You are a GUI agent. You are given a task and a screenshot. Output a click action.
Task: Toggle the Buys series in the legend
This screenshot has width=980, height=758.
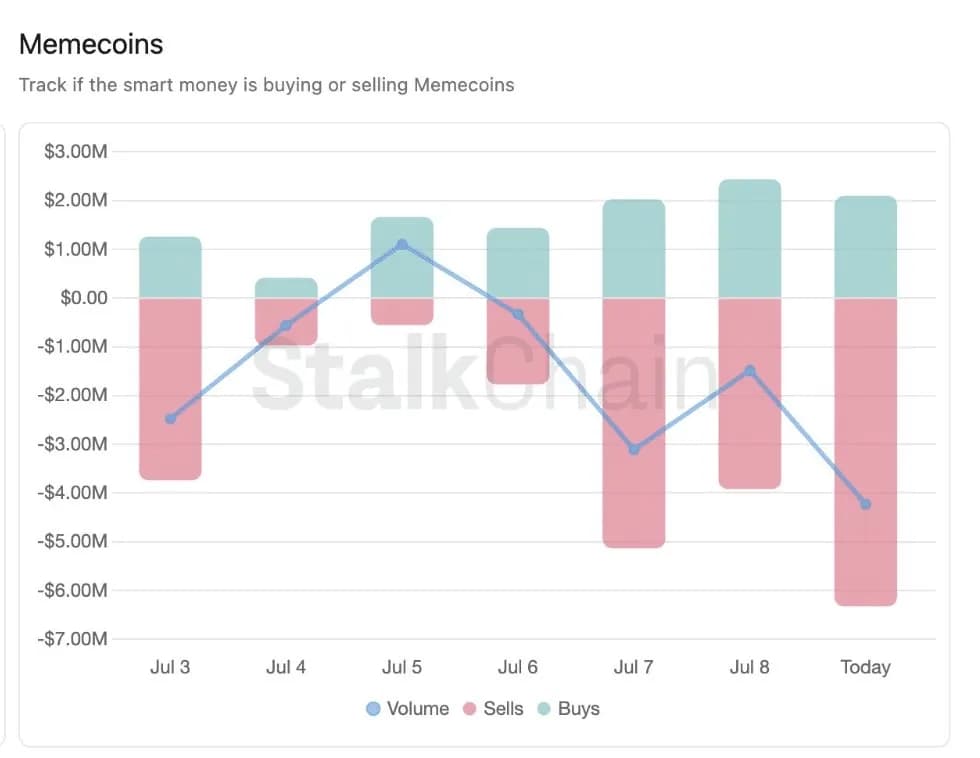(569, 709)
